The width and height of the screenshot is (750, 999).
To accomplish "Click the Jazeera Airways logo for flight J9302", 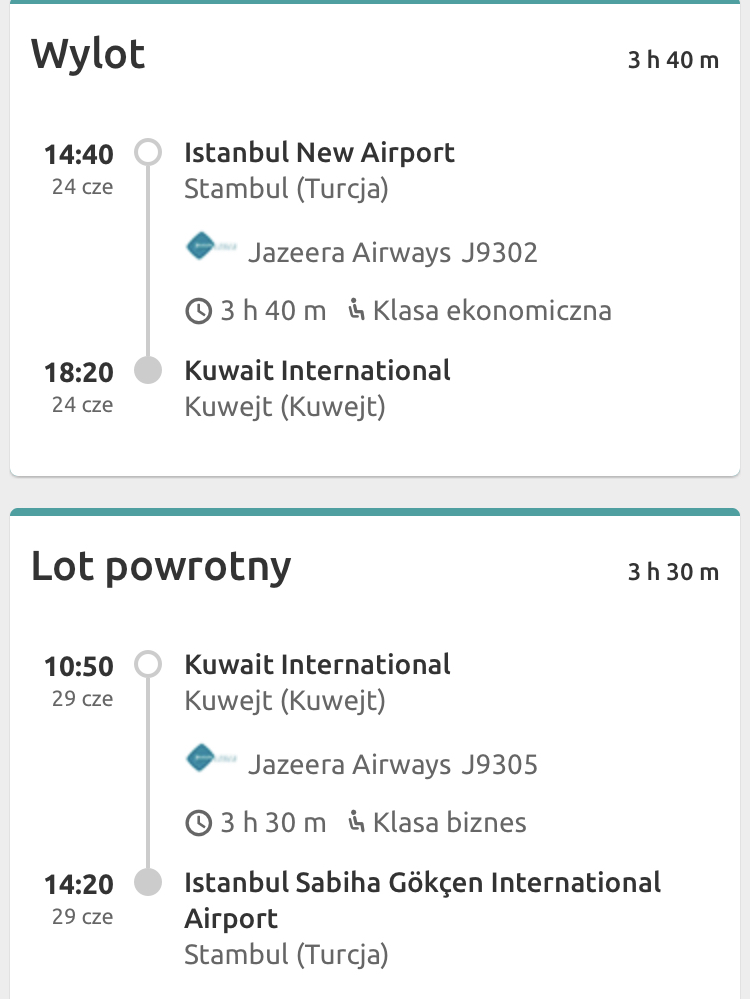I will coord(211,246).
